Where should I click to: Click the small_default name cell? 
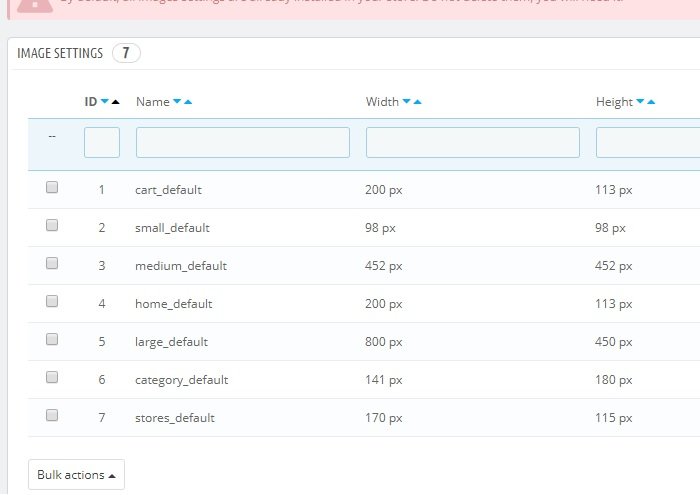(x=172, y=228)
